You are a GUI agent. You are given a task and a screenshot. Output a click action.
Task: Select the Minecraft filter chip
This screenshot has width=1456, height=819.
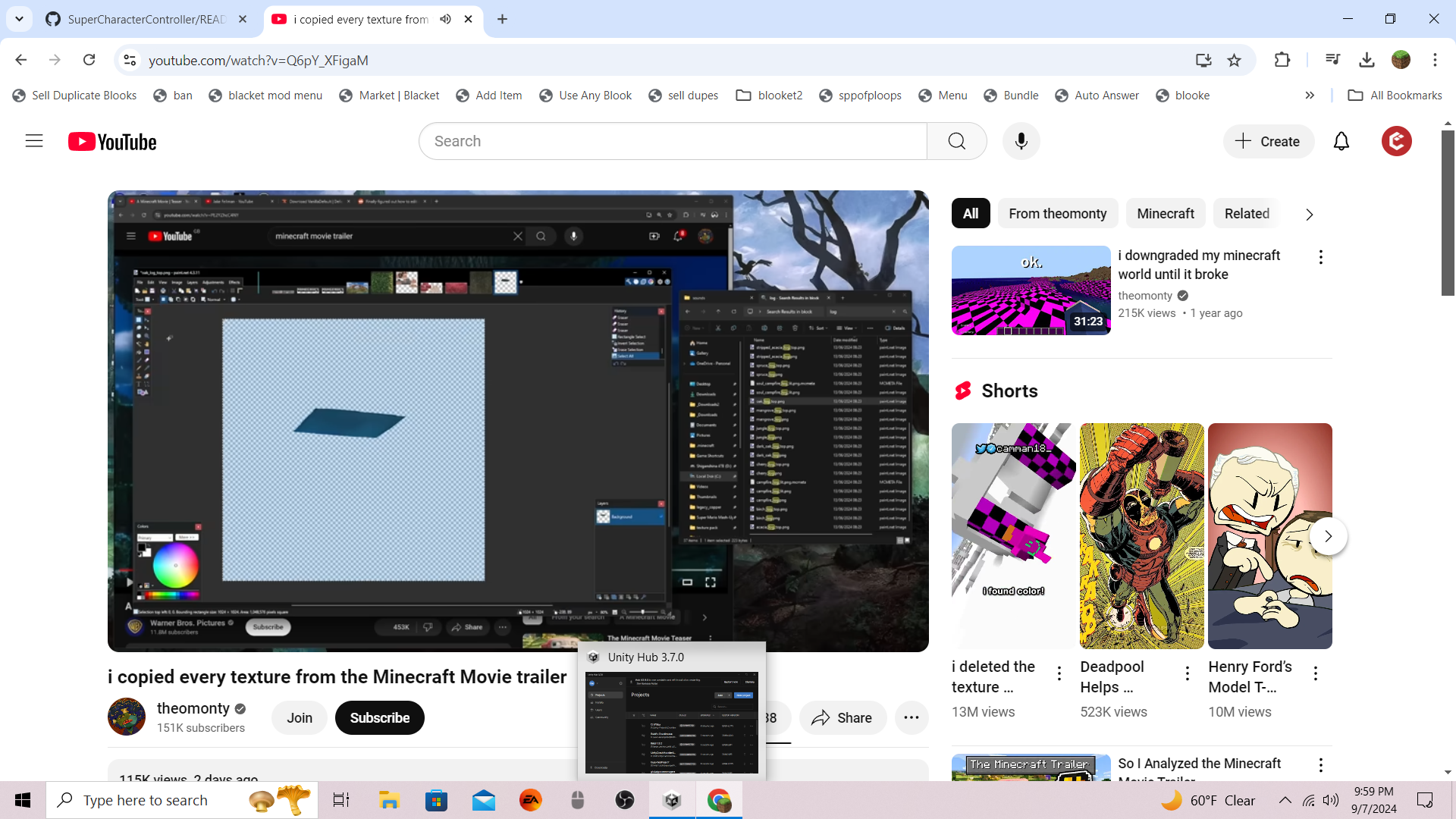1165,214
